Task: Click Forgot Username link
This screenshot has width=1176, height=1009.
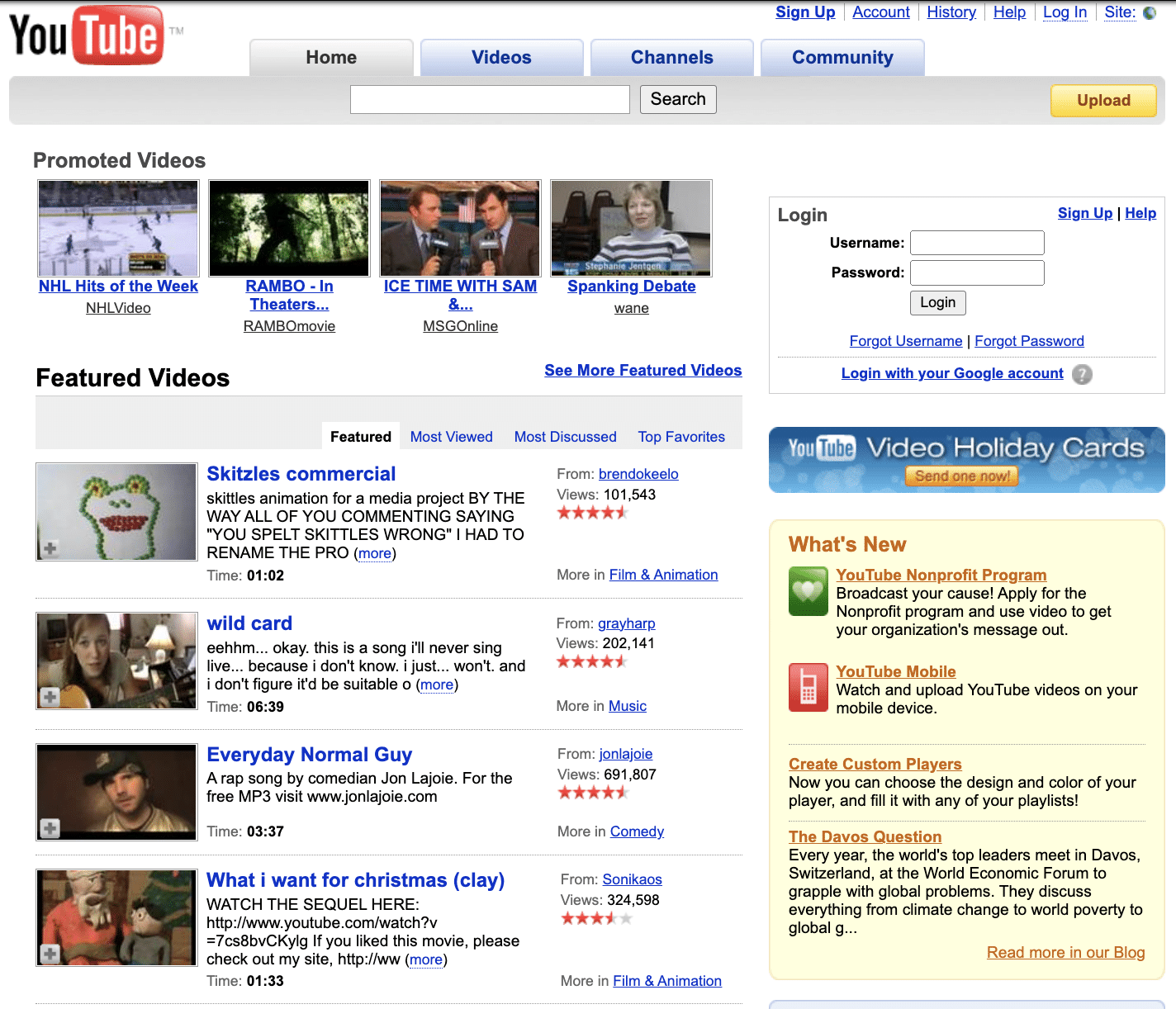Action: 906,341
